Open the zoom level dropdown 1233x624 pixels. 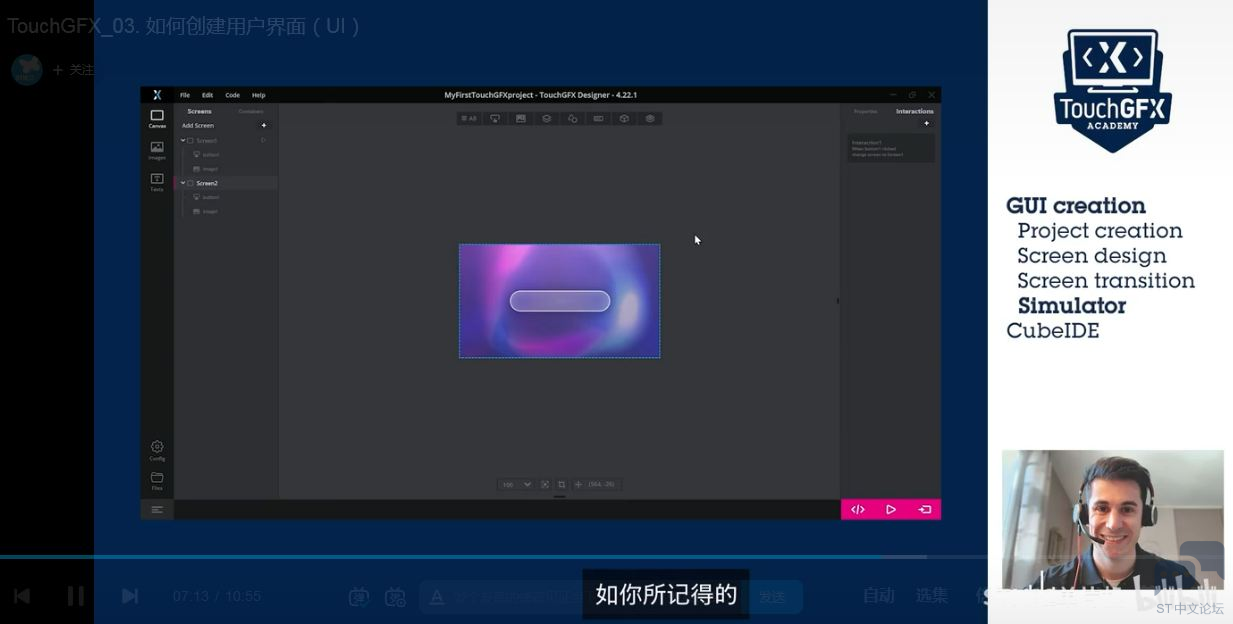[x=527, y=485]
